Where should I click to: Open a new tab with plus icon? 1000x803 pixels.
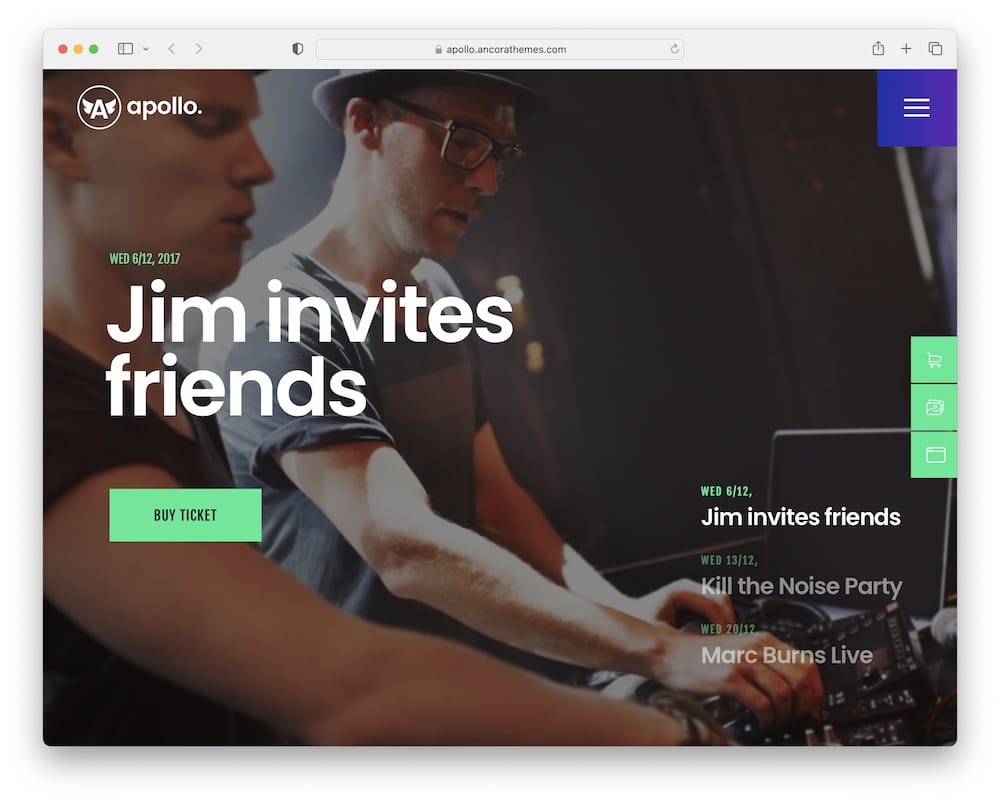(x=906, y=48)
